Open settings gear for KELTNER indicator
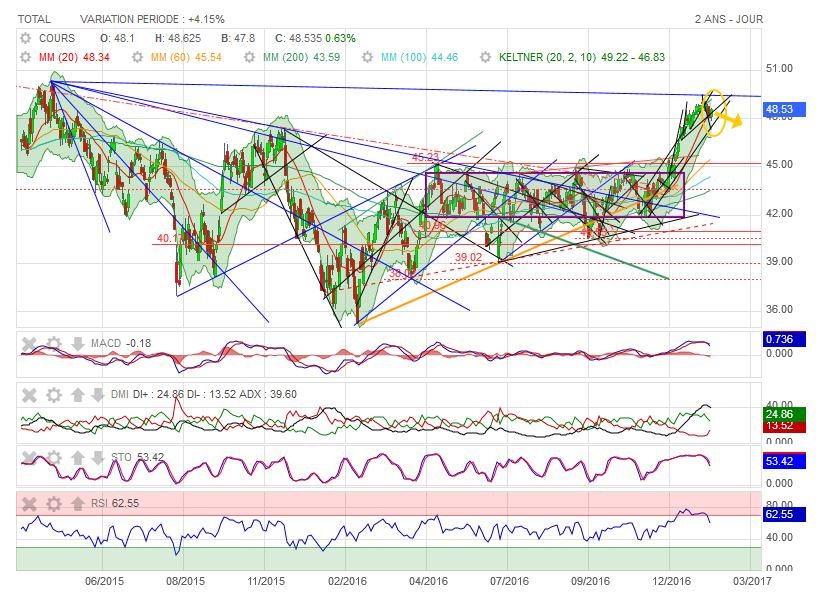 (x=486, y=57)
